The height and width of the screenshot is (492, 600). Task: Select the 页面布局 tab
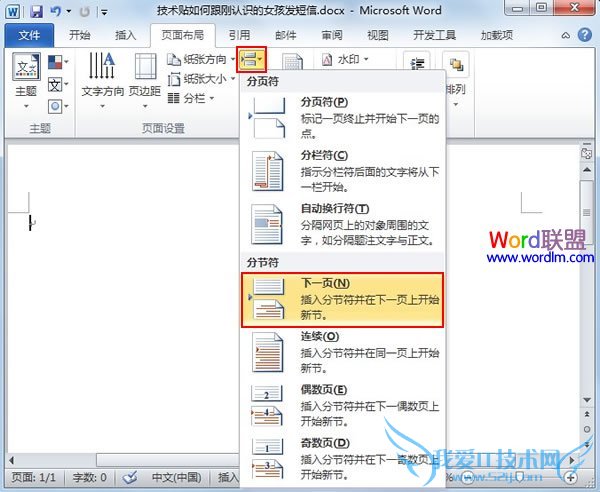point(183,35)
